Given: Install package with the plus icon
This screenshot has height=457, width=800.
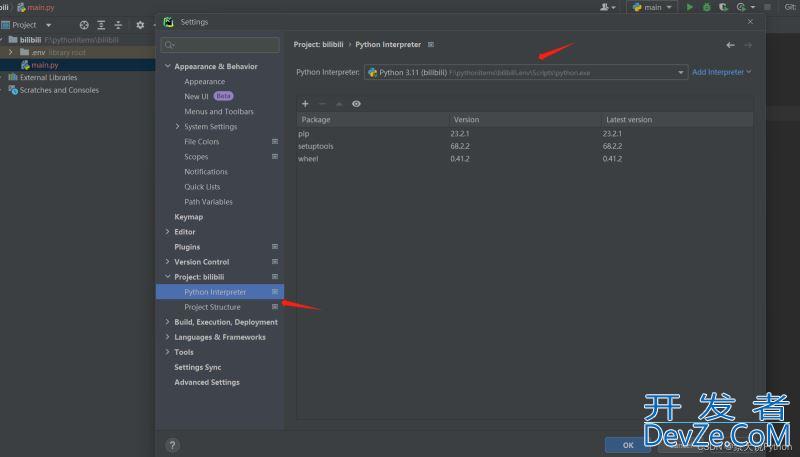Looking at the screenshot, I should tap(305, 104).
